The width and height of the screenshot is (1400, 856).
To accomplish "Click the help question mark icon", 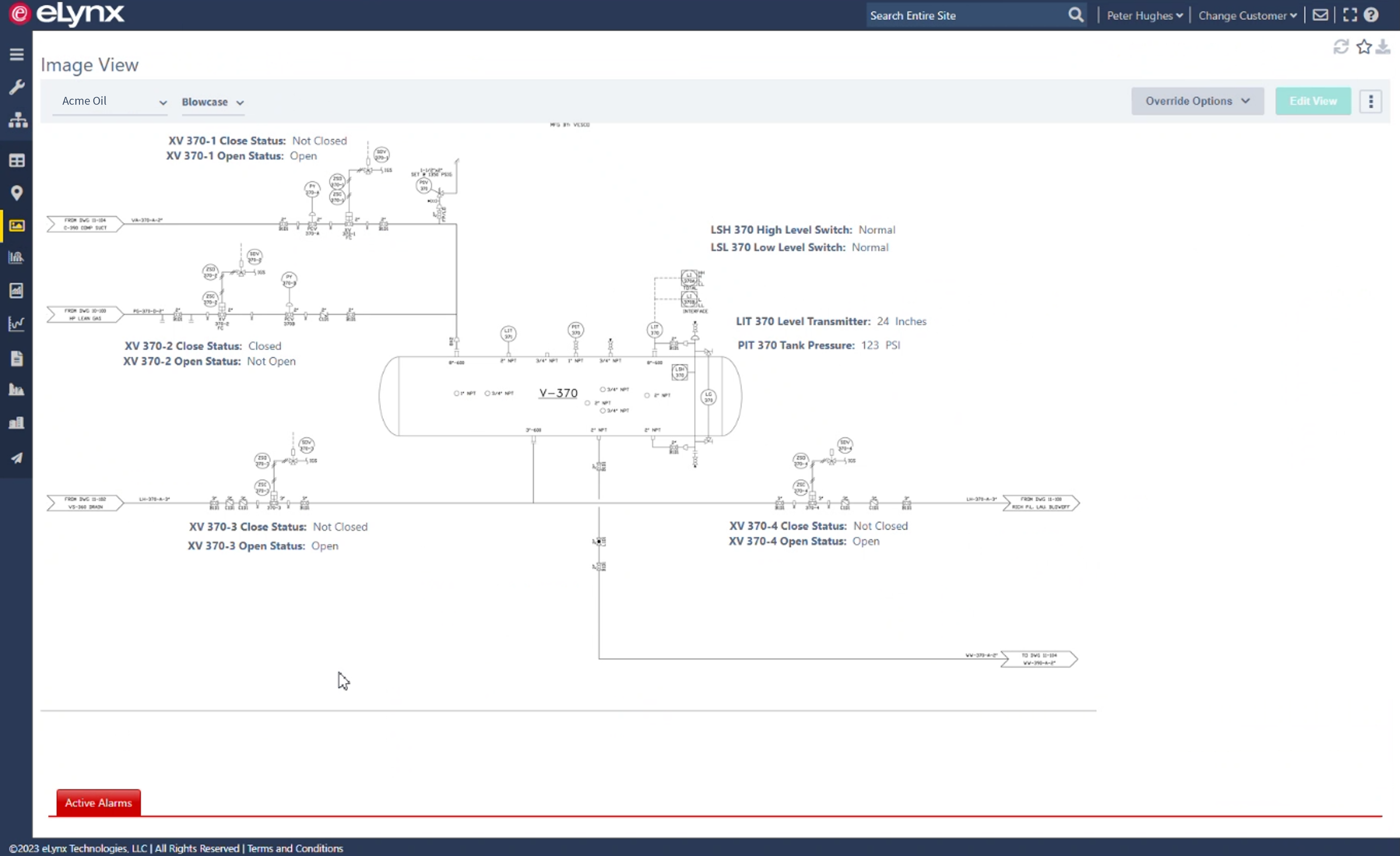I will 1371,15.
